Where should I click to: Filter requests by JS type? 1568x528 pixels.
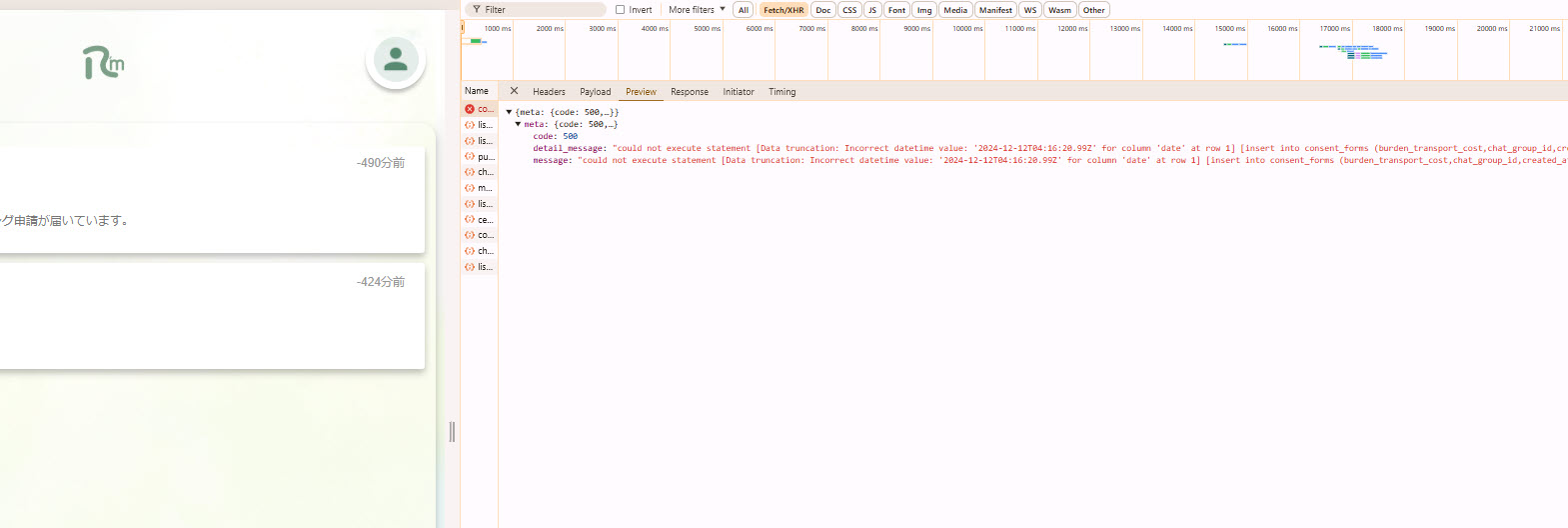pyautogui.click(x=871, y=10)
